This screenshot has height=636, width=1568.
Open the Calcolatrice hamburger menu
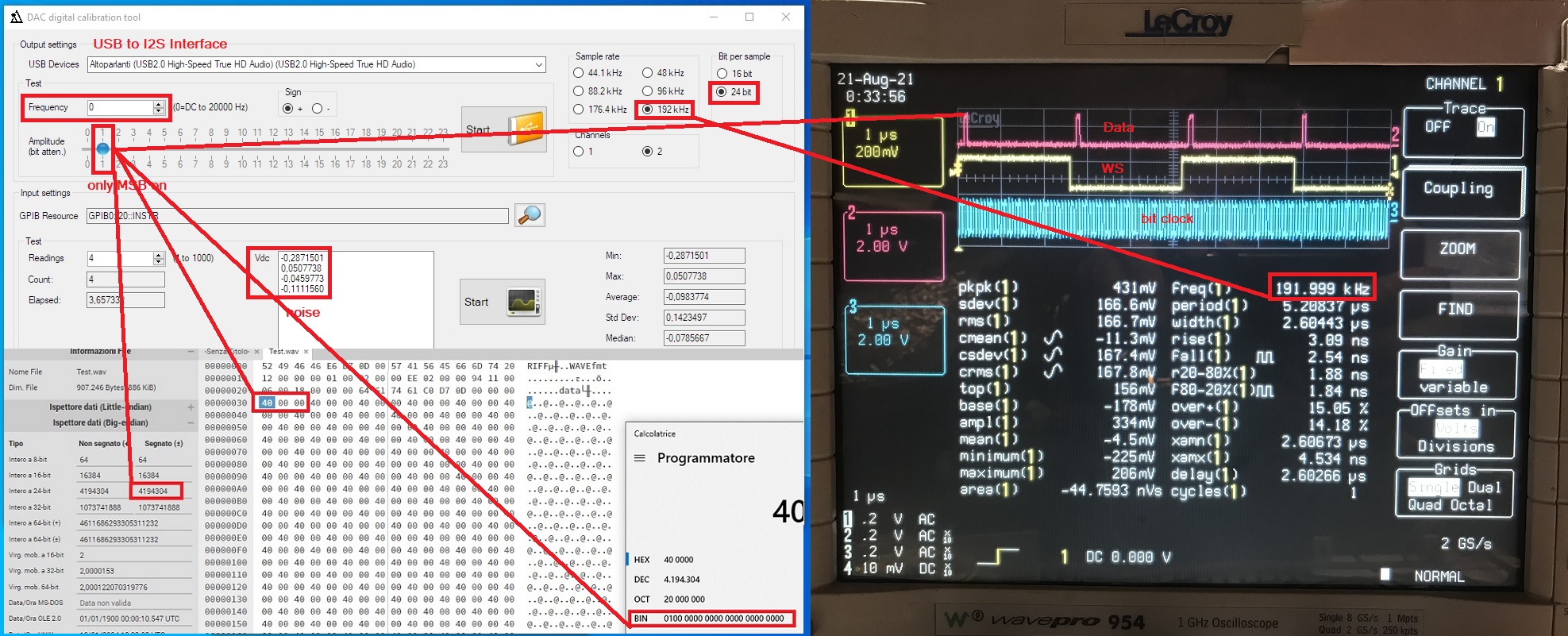pos(639,458)
